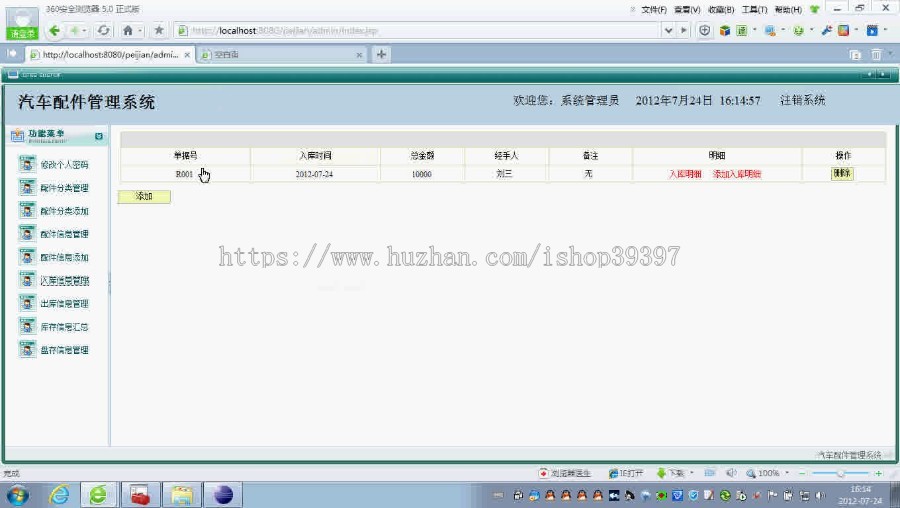This screenshot has height=508, width=900.
Task: Mute sound via the status bar speaker icon
Action: point(731,473)
